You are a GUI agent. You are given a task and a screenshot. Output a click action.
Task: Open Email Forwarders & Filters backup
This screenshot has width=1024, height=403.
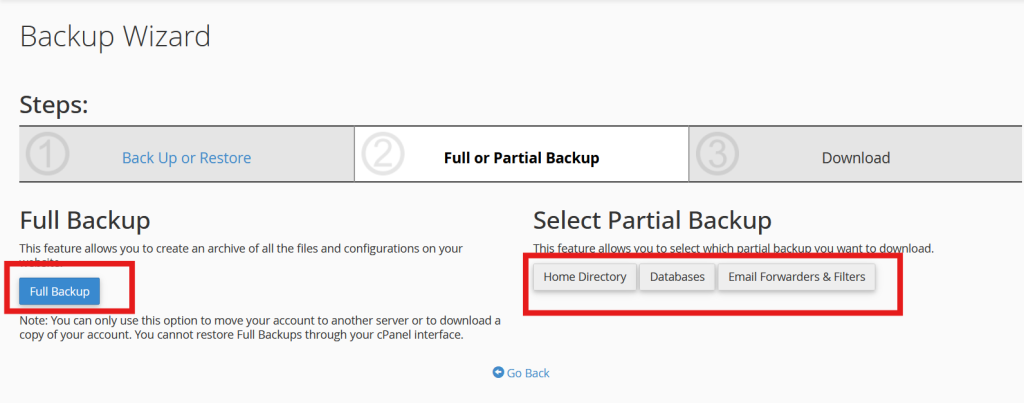click(796, 277)
